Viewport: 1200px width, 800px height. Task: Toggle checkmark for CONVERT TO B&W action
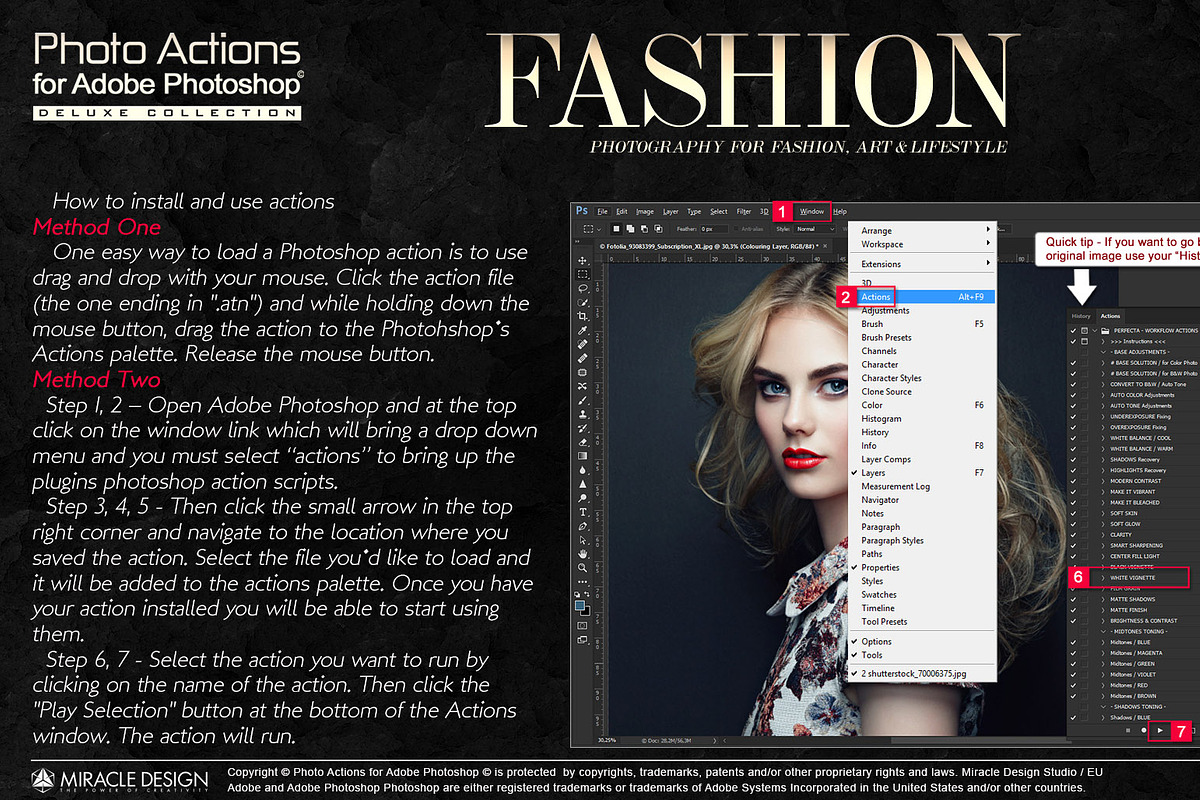1073,384
